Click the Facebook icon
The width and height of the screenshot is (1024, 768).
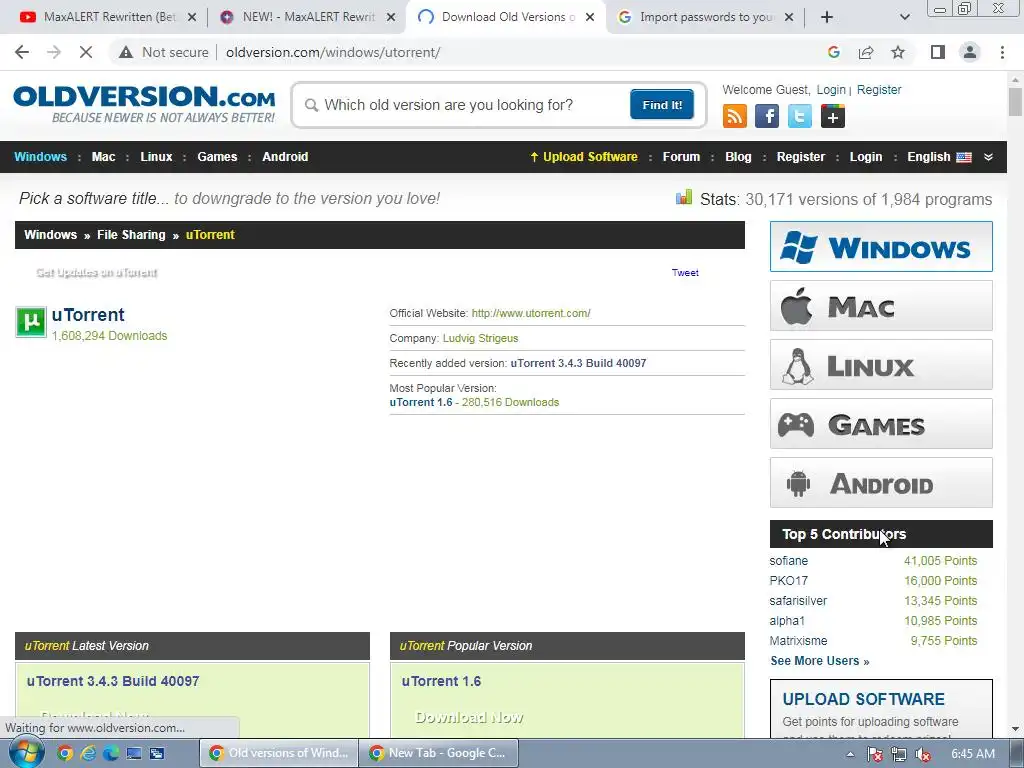click(x=767, y=116)
